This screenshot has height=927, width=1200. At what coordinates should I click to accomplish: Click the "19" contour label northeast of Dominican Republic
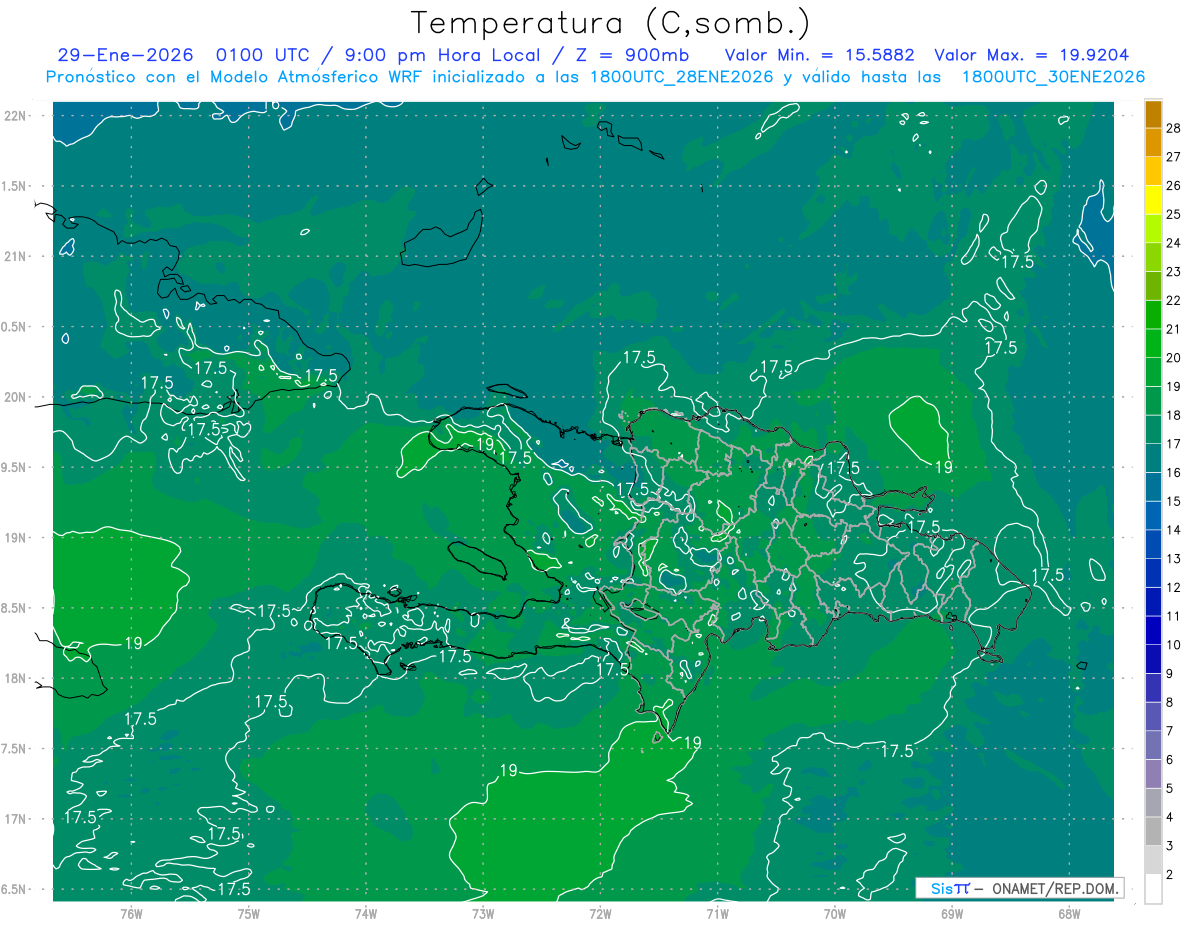(943, 467)
